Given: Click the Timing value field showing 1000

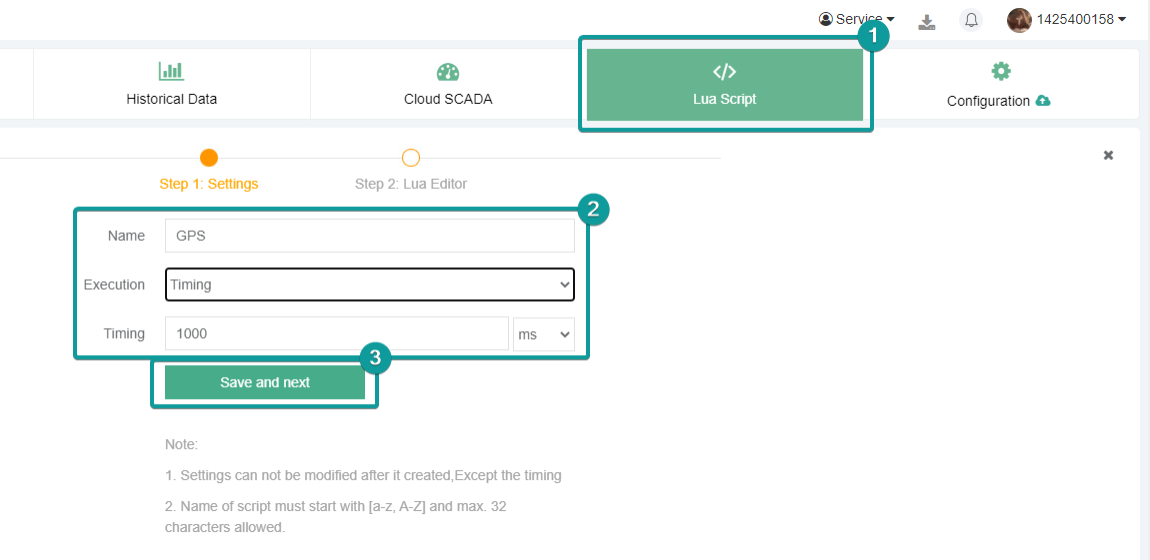Looking at the screenshot, I should [336, 334].
